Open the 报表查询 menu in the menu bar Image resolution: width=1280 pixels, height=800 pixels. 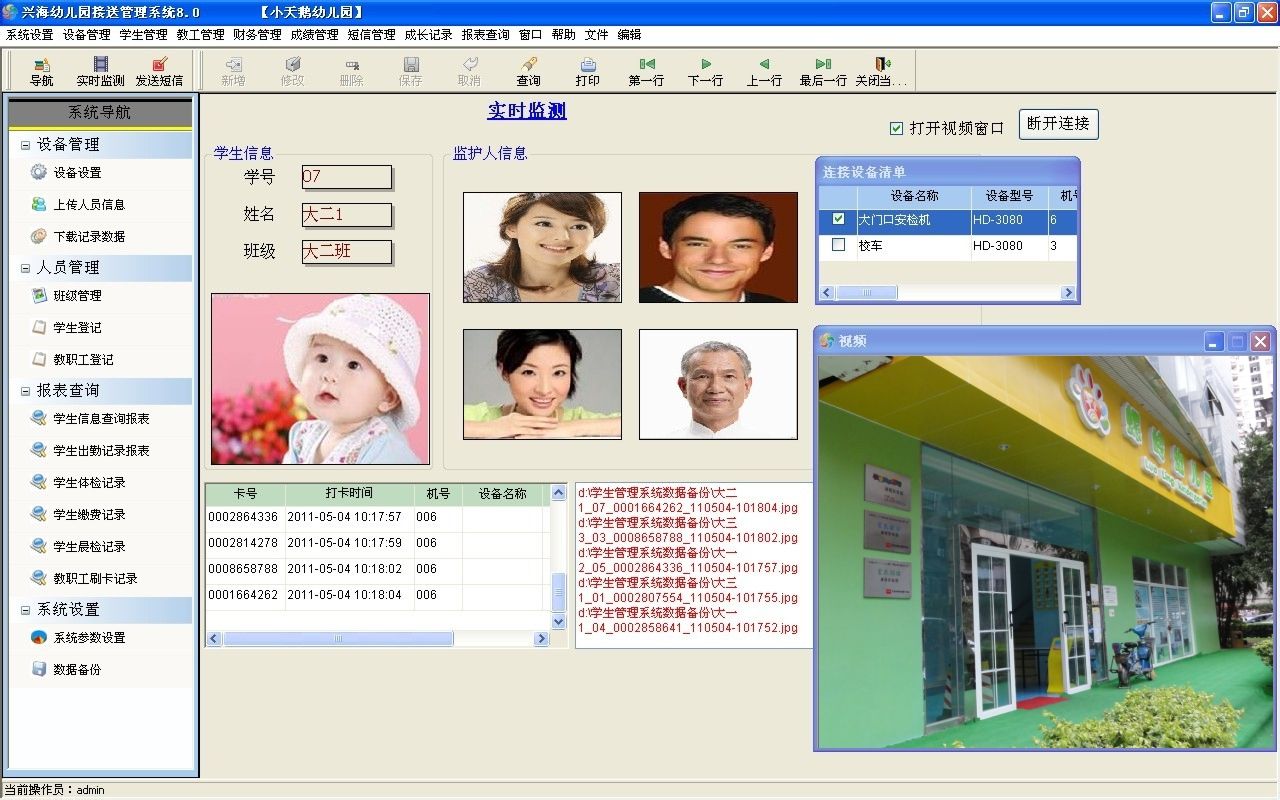[x=485, y=34]
